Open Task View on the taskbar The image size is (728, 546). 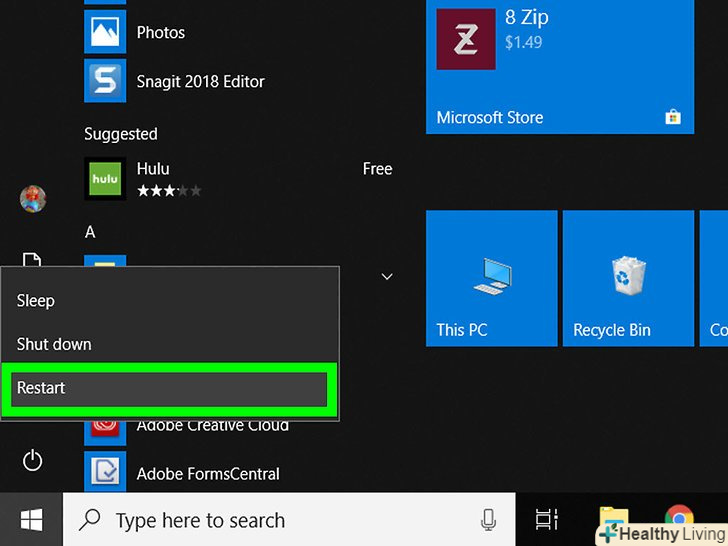pos(546,520)
